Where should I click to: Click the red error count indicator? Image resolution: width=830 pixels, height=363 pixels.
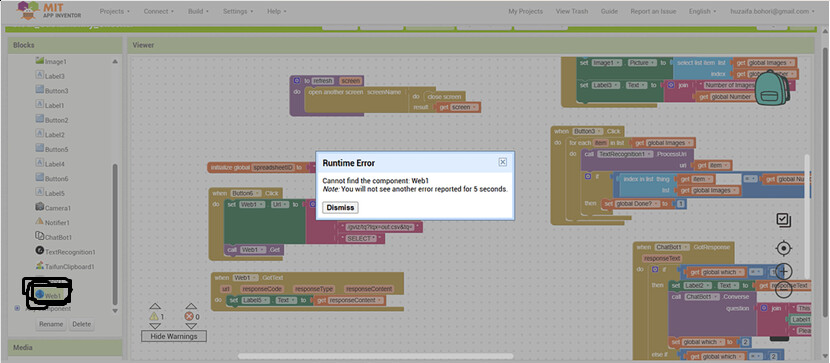click(x=189, y=316)
